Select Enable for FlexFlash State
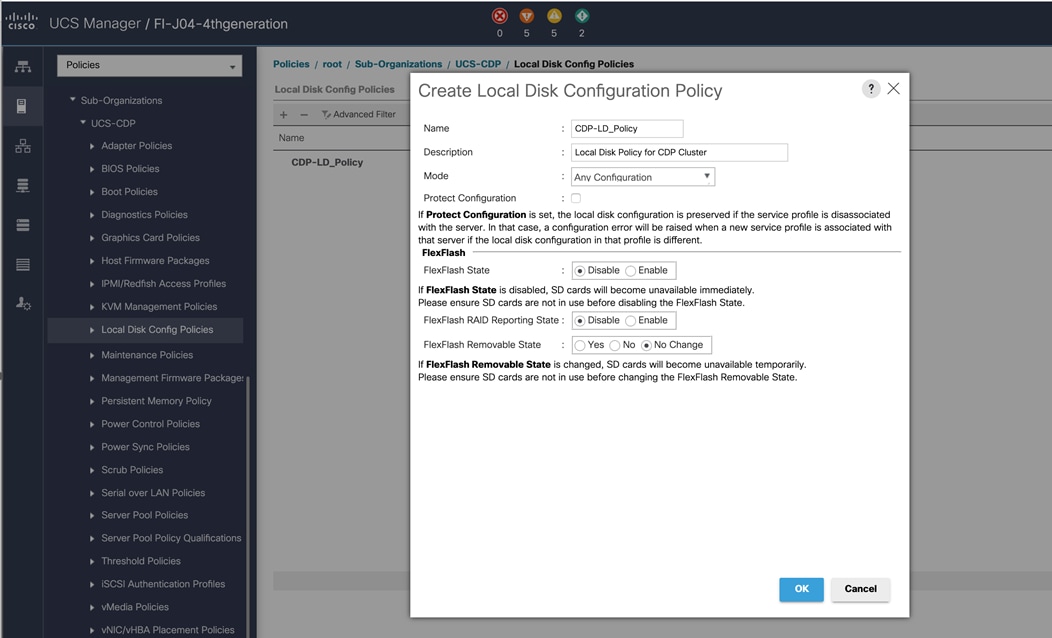 [630, 270]
